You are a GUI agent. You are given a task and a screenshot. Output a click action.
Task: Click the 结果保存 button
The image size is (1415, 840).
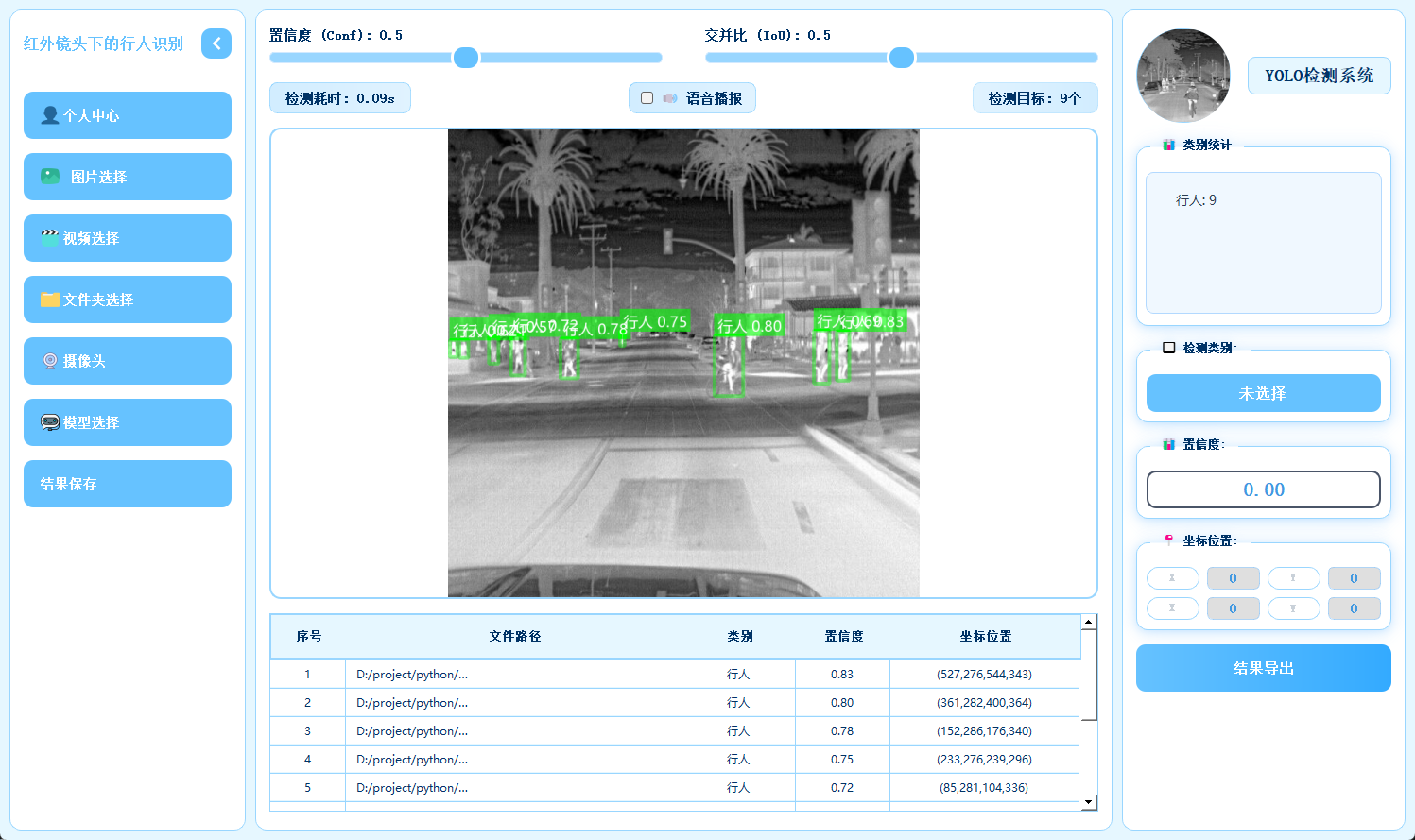tap(128, 484)
